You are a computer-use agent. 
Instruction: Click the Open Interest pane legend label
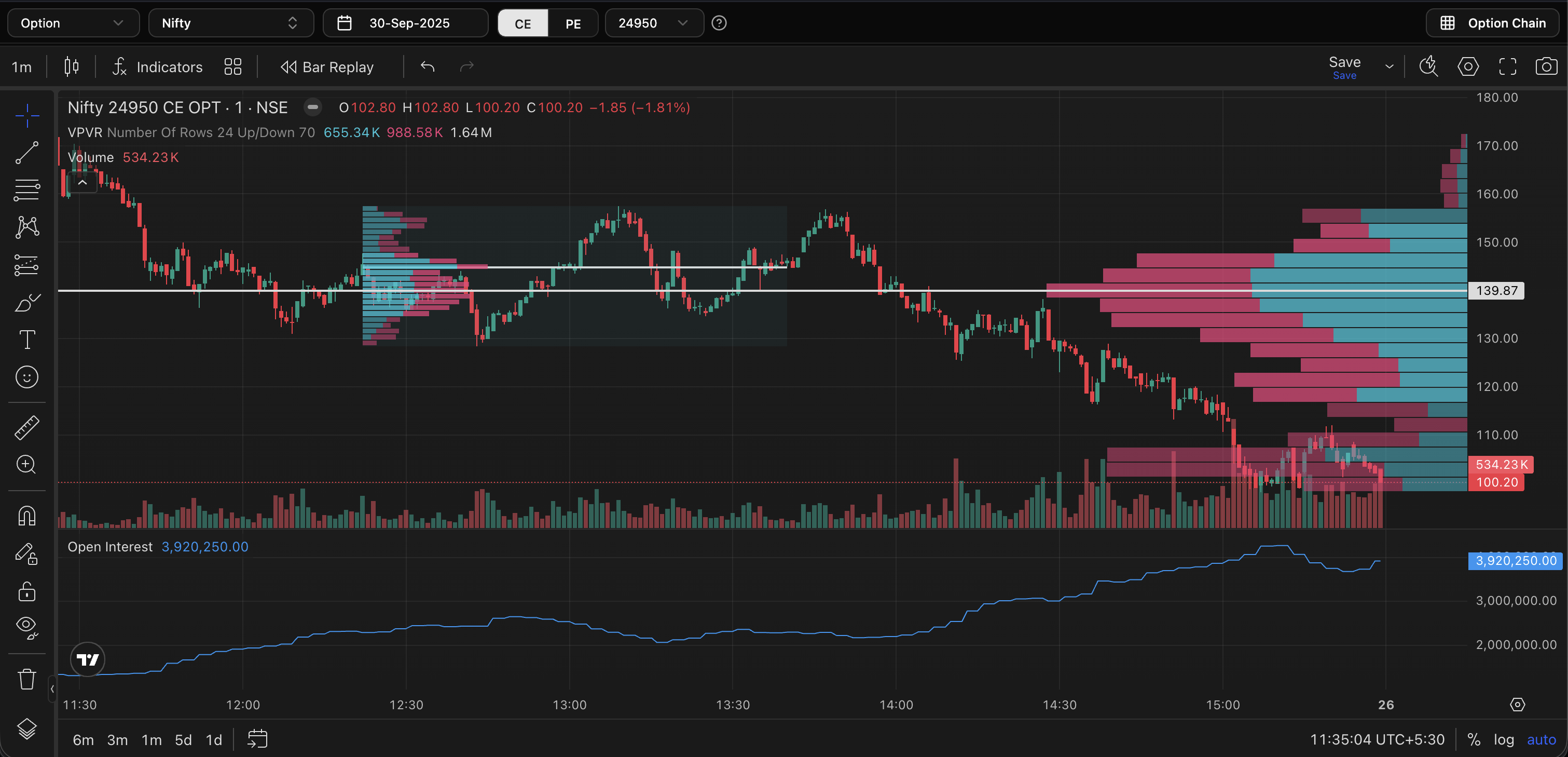coord(110,547)
